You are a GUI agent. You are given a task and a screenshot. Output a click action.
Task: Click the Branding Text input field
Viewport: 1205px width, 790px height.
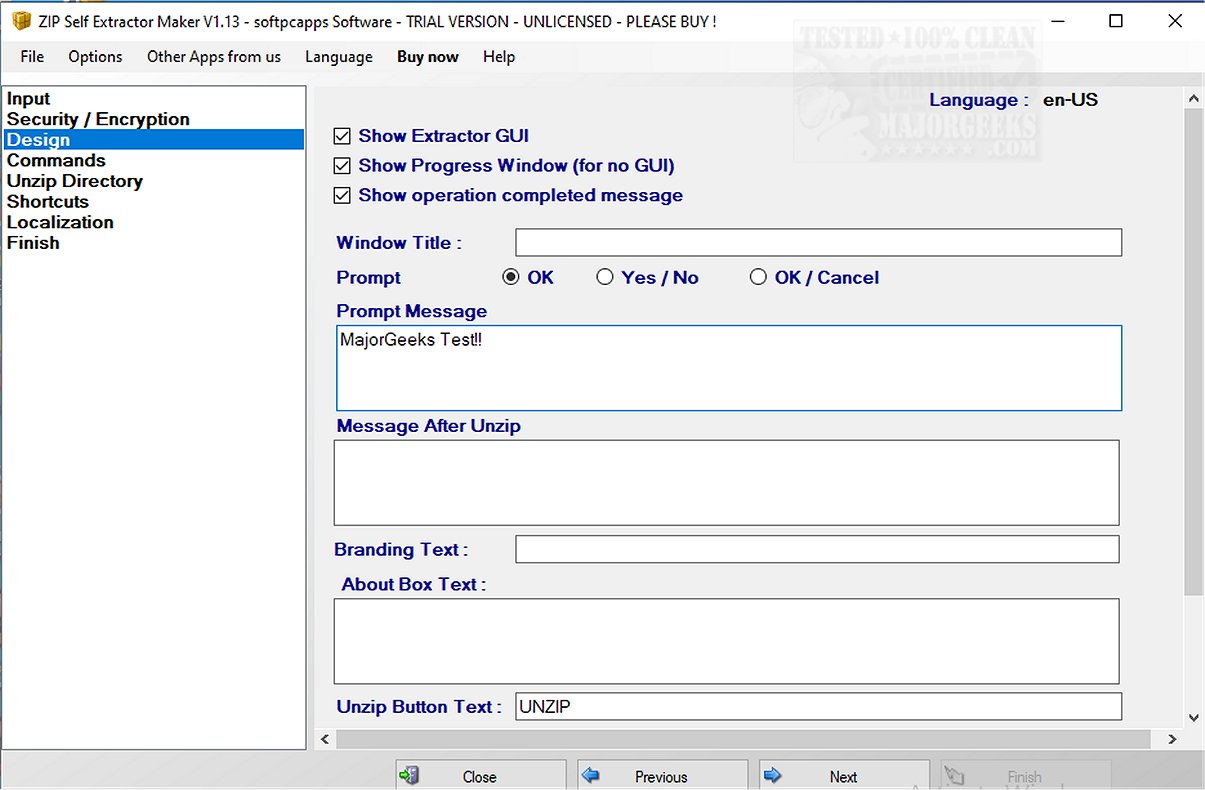pyautogui.click(x=817, y=549)
